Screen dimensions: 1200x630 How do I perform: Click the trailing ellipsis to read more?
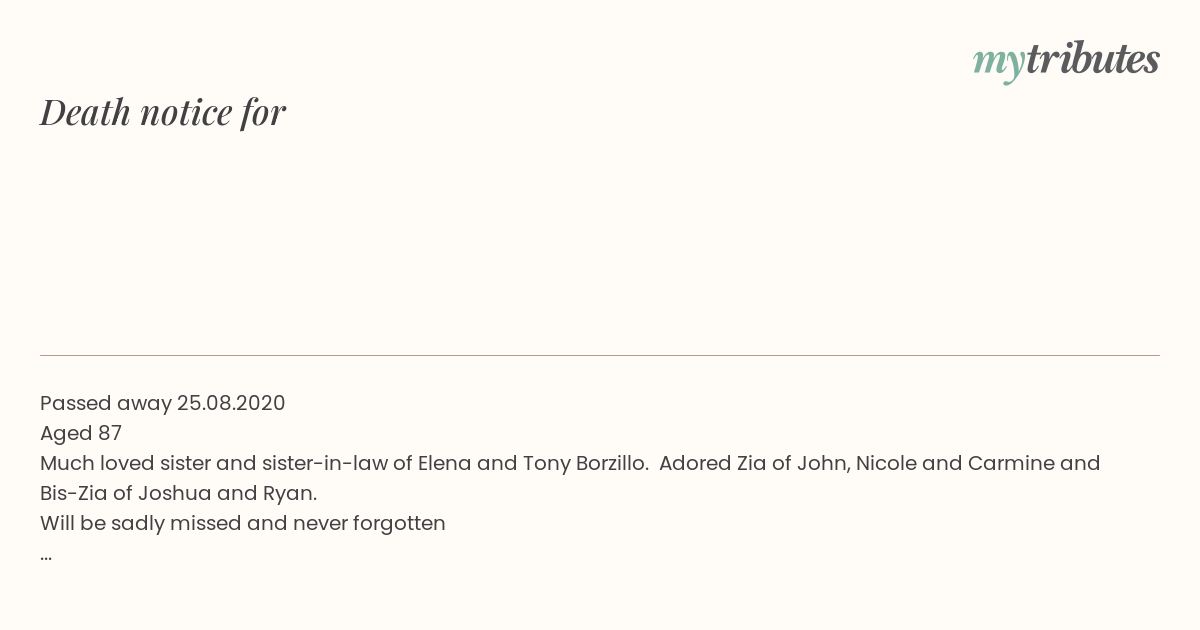[46, 557]
